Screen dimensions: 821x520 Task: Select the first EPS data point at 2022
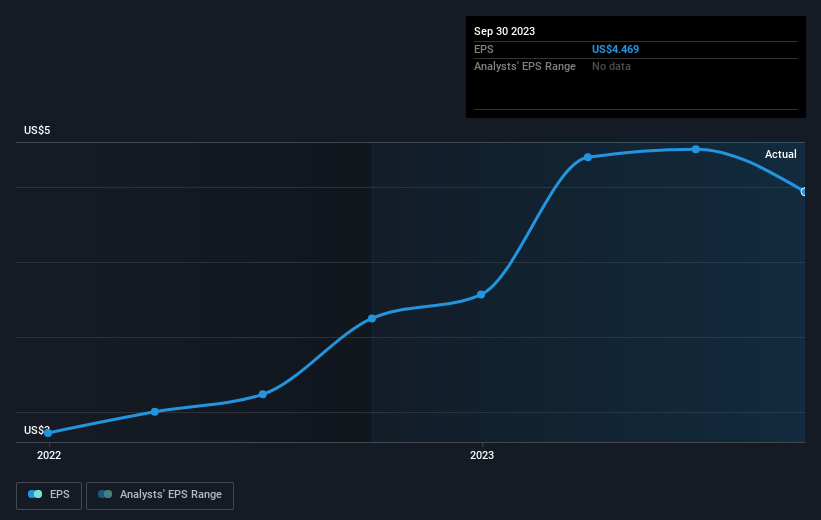pyautogui.click(x=48, y=433)
